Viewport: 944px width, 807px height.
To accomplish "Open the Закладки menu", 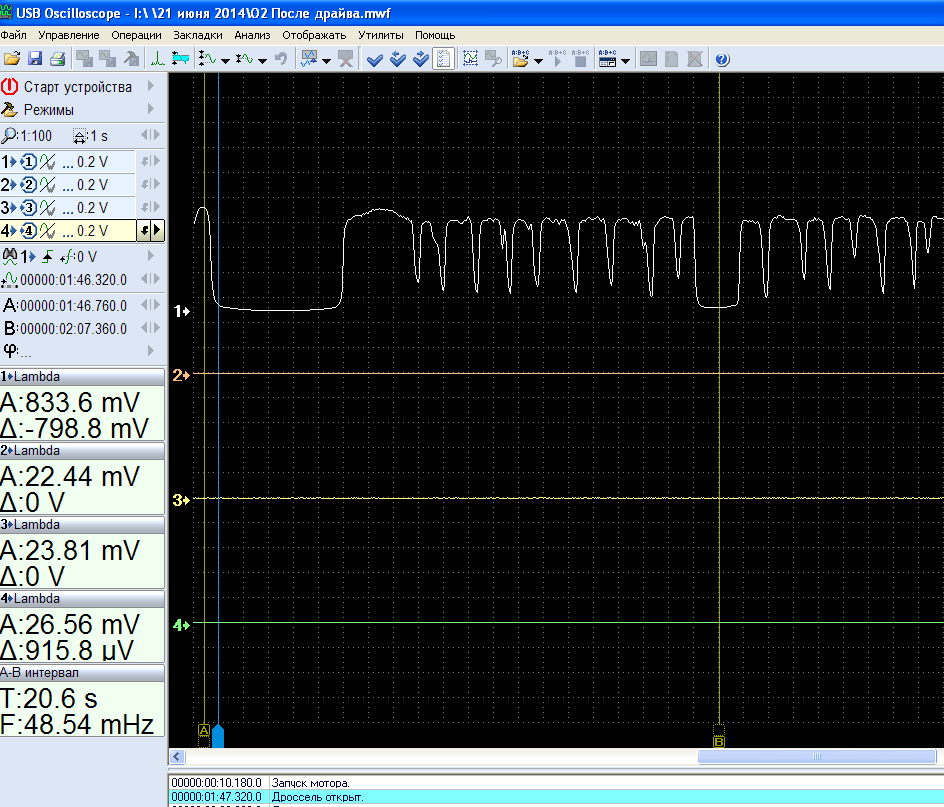I will point(197,35).
